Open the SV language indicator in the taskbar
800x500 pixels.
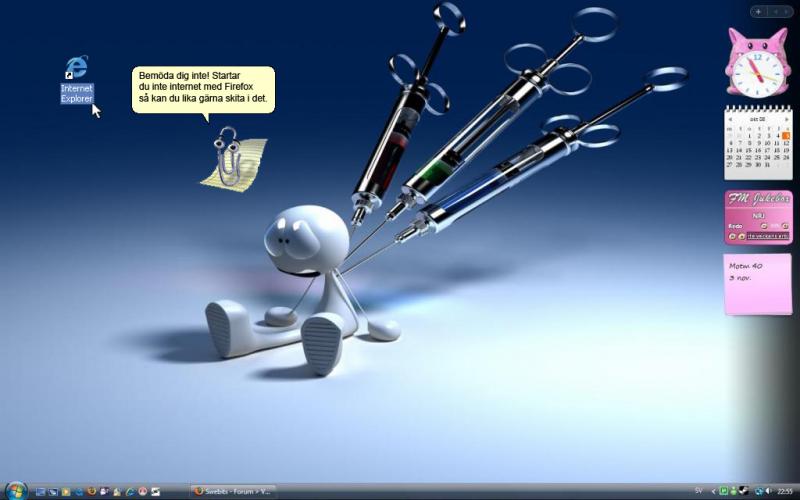point(699,491)
